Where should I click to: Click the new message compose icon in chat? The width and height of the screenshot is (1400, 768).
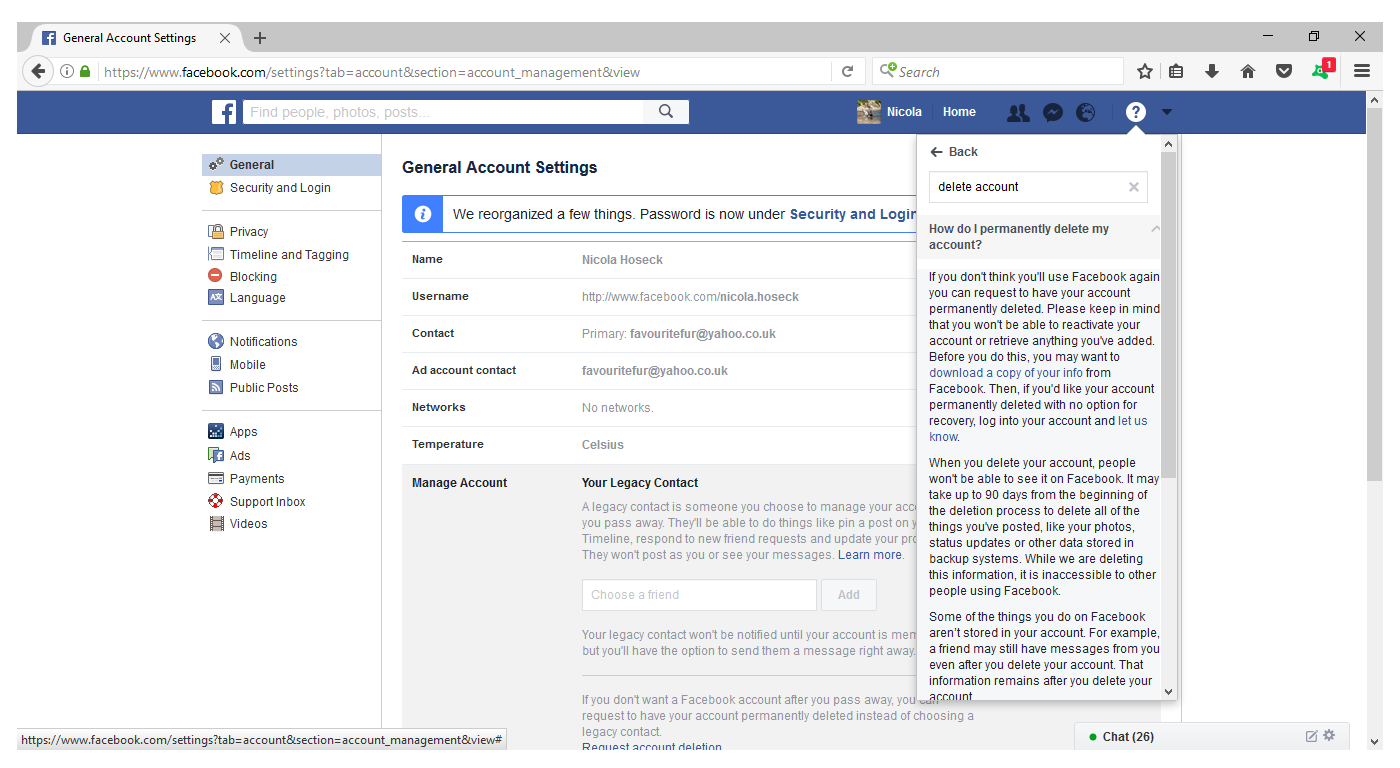point(1311,736)
